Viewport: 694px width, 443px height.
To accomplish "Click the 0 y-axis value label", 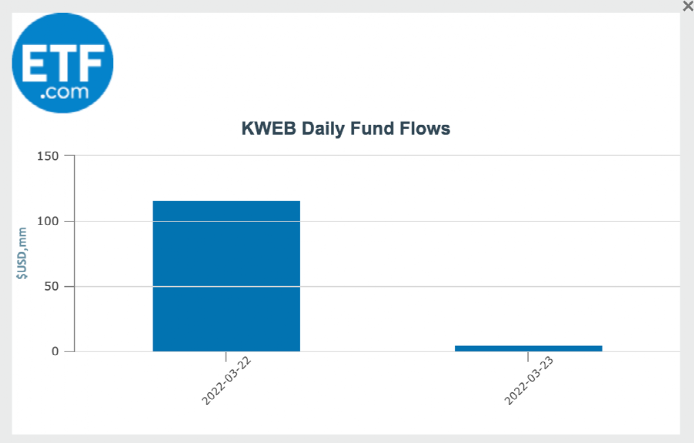I will (55, 351).
